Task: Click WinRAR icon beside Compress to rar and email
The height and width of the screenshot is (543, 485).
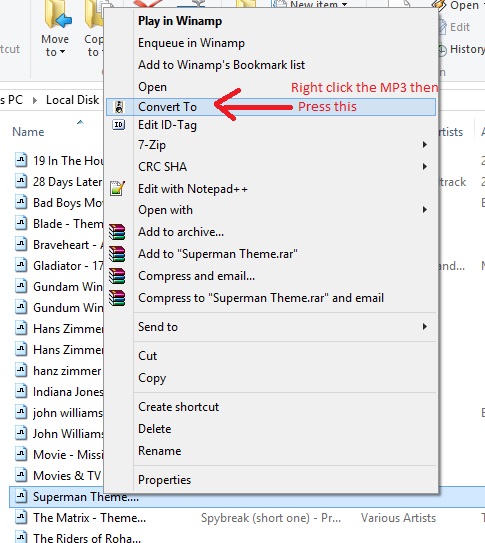Action: click(x=117, y=298)
